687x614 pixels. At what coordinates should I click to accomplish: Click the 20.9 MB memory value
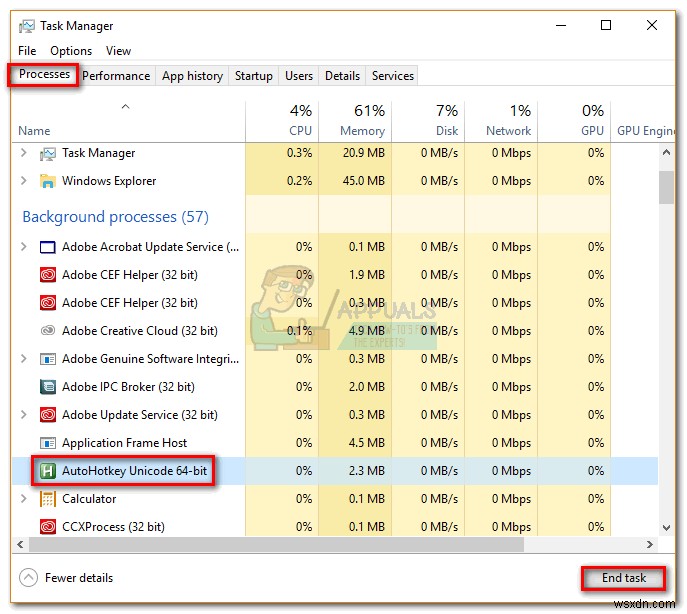coord(364,153)
